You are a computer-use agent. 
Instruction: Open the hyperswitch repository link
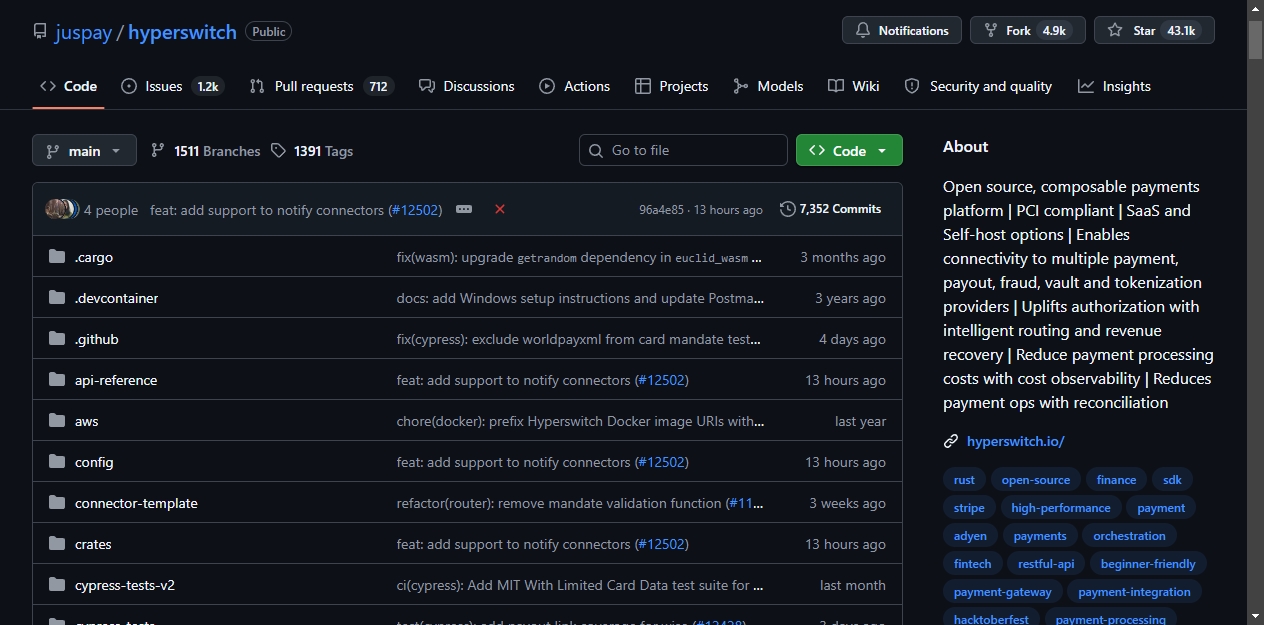pos(182,31)
